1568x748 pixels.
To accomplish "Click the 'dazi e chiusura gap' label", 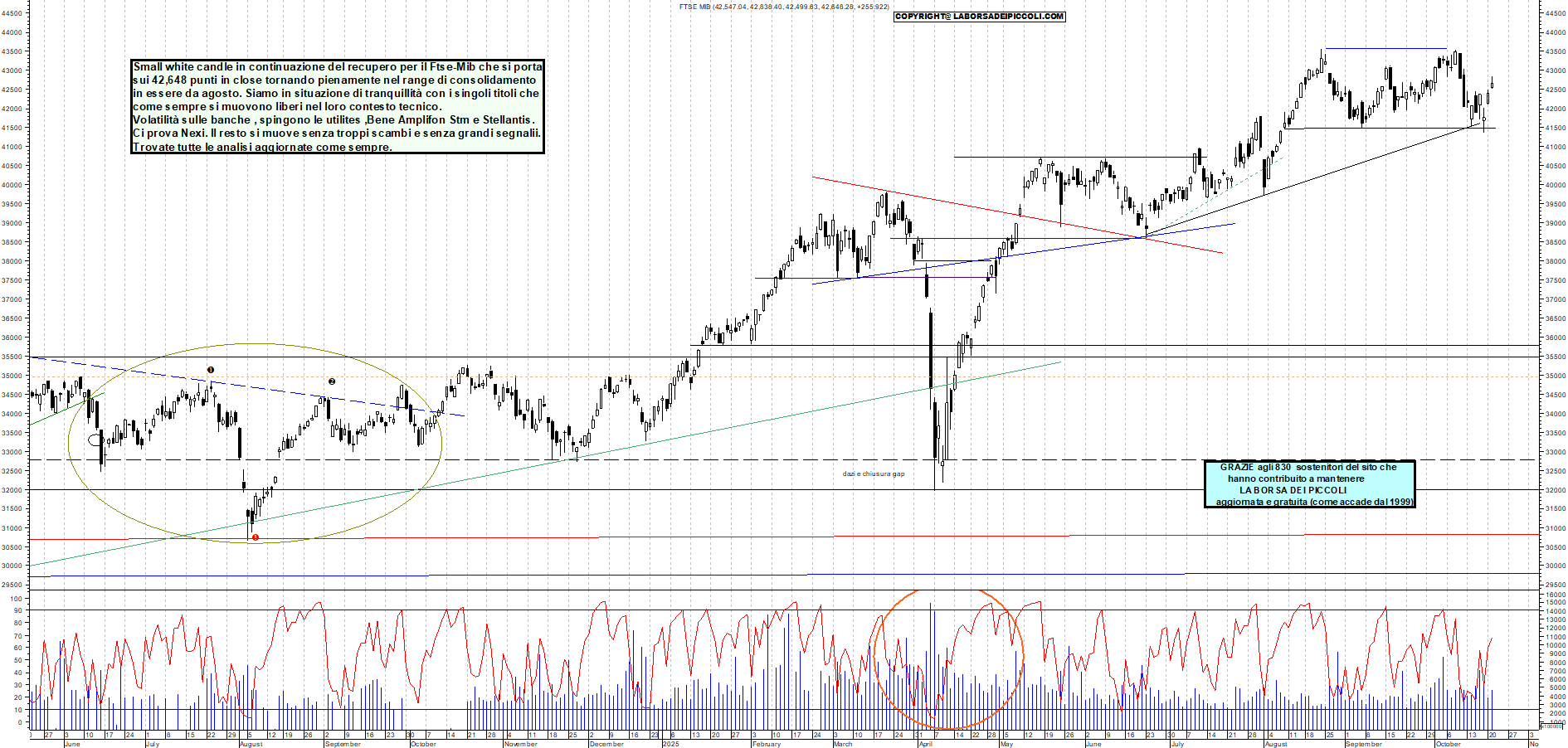I will 873,474.
